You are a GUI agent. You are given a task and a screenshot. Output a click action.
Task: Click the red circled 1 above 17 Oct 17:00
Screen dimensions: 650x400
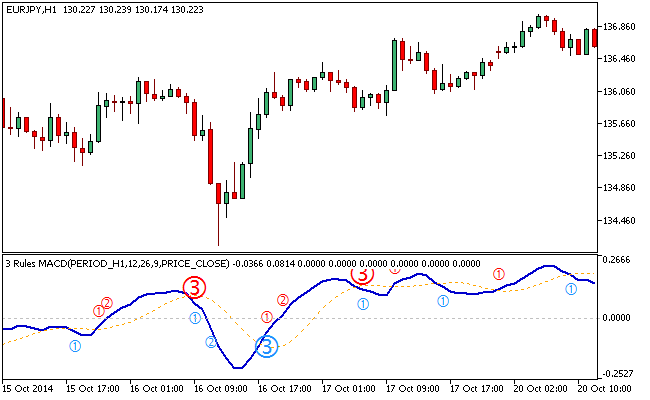499,273
